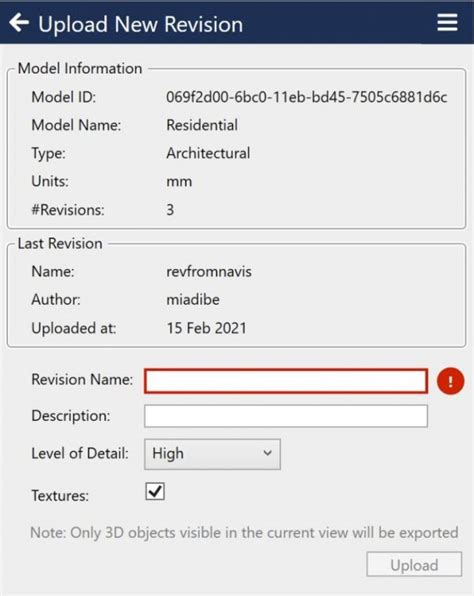Click the chevron beside High
The height and width of the screenshot is (596, 474).
tap(268, 453)
